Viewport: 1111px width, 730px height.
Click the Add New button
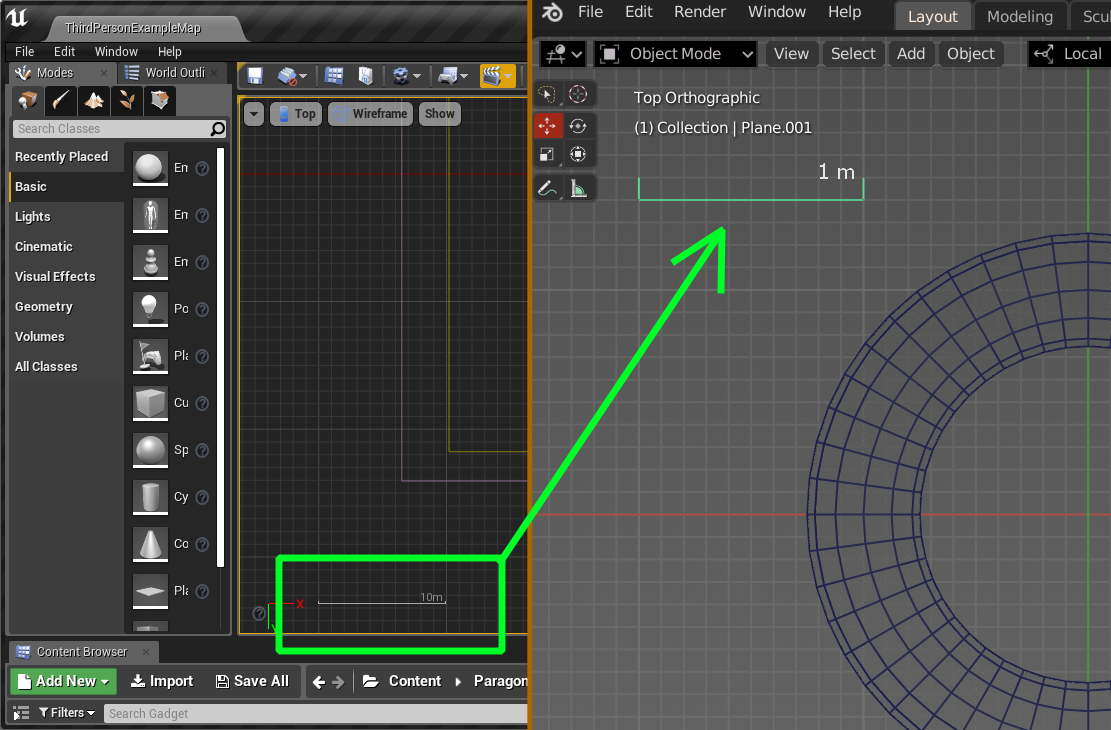pos(64,681)
